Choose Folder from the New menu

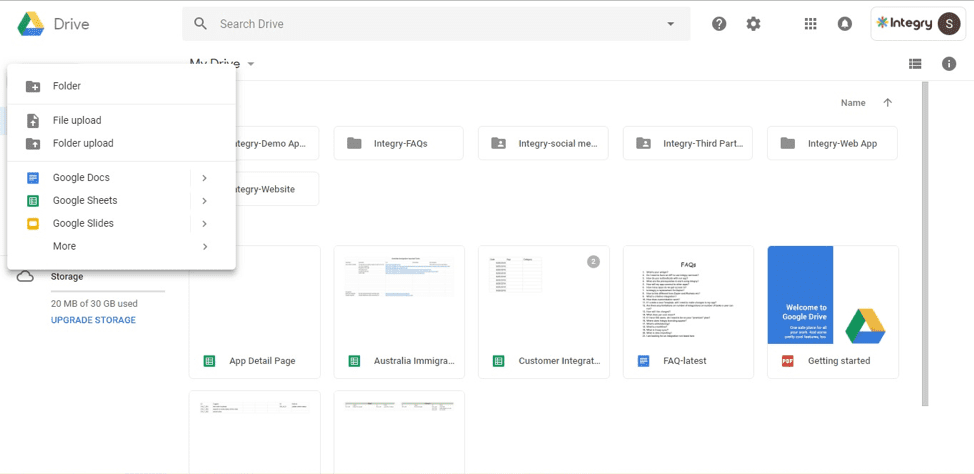pos(121,86)
